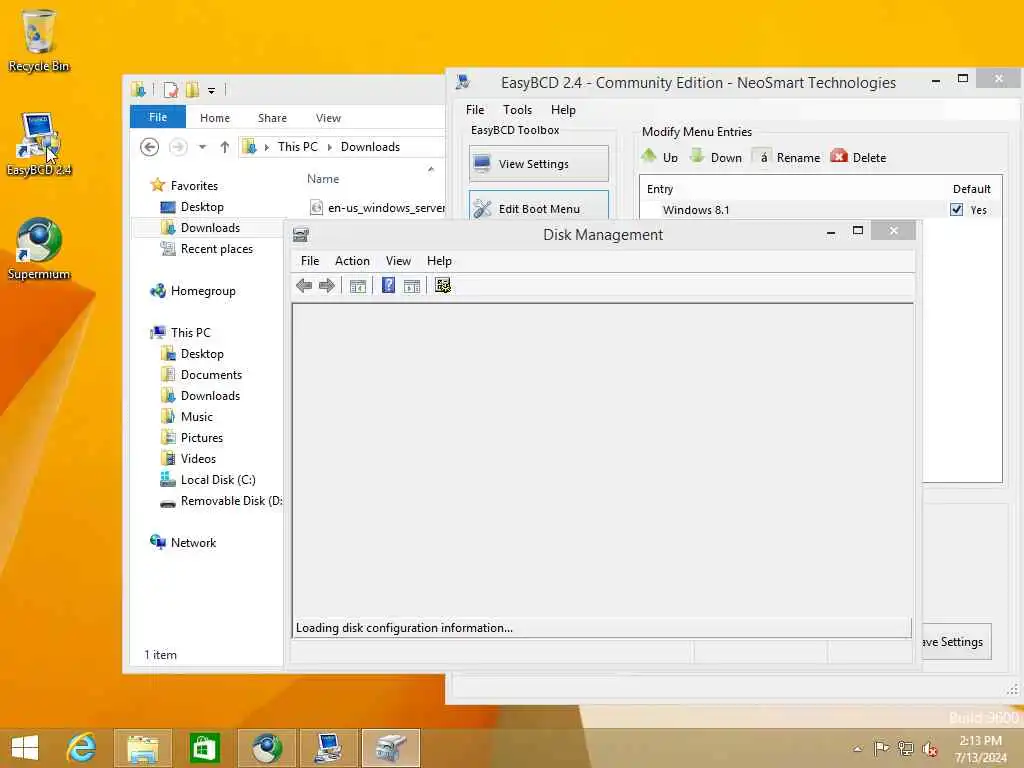Open the View menu in Disk Management
Viewport: 1024px width, 768px height.
click(398, 261)
